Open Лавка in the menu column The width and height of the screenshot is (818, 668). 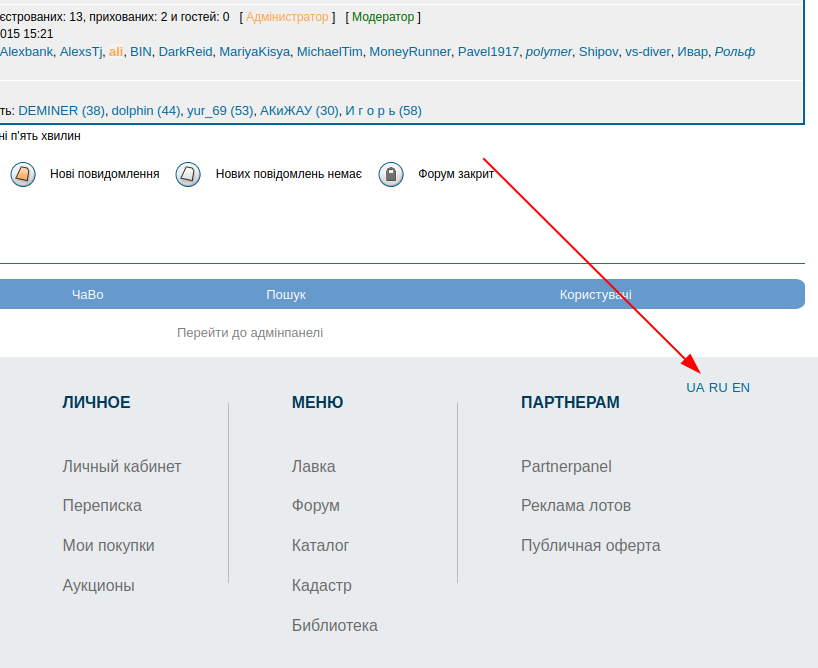[x=313, y=467]
